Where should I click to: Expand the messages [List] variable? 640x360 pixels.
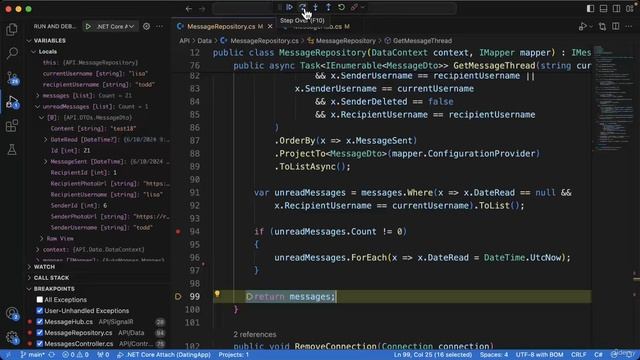tap(38, 96)
